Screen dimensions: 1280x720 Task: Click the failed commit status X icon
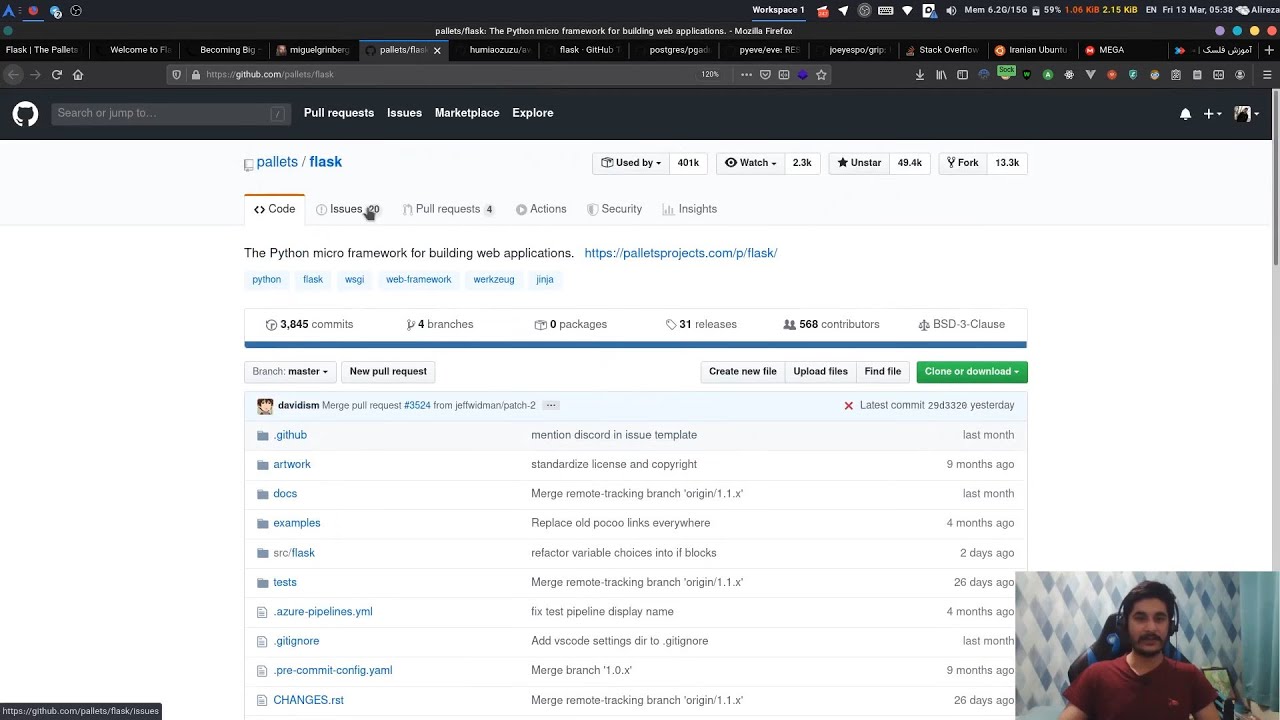[848, 406]
